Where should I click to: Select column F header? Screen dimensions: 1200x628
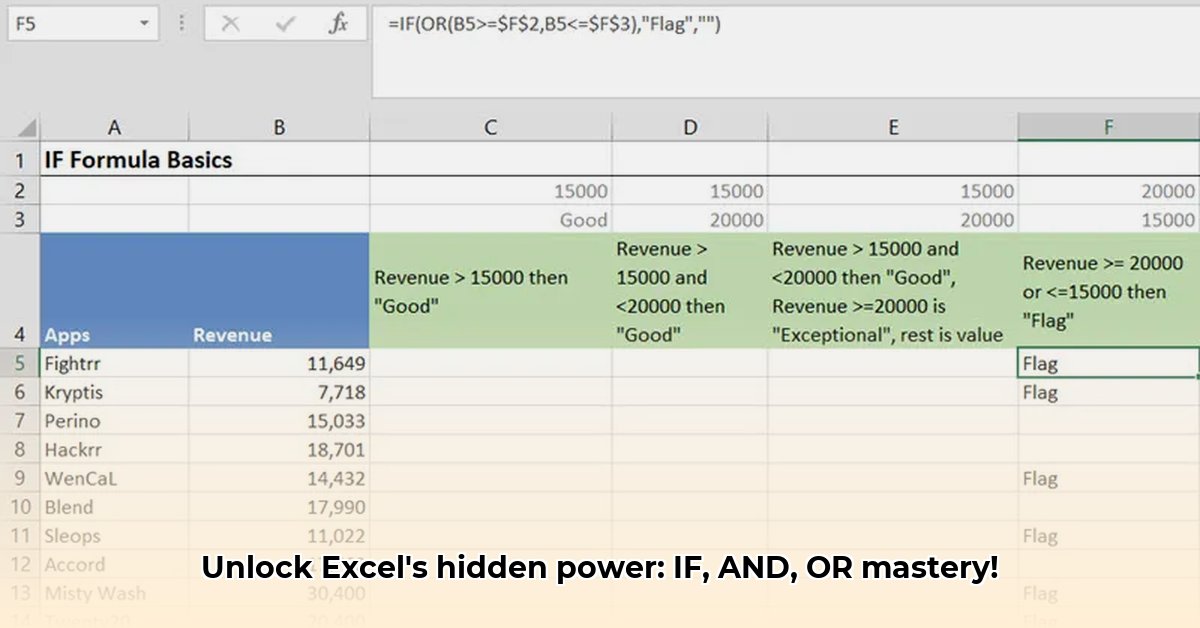(x=1109, y=127)
